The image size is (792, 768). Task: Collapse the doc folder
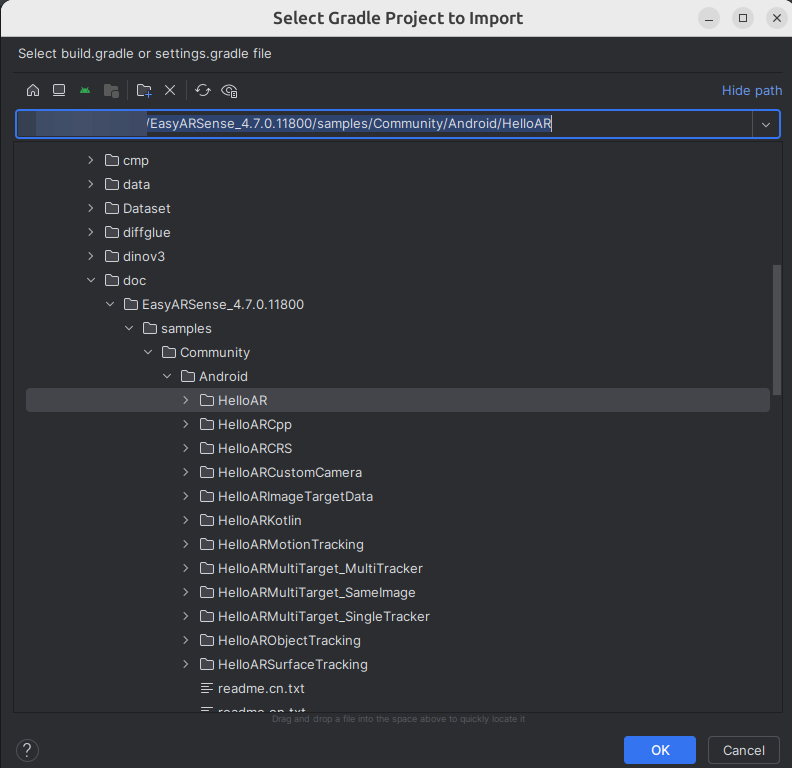pyautogui.click(x=91, y=280)
